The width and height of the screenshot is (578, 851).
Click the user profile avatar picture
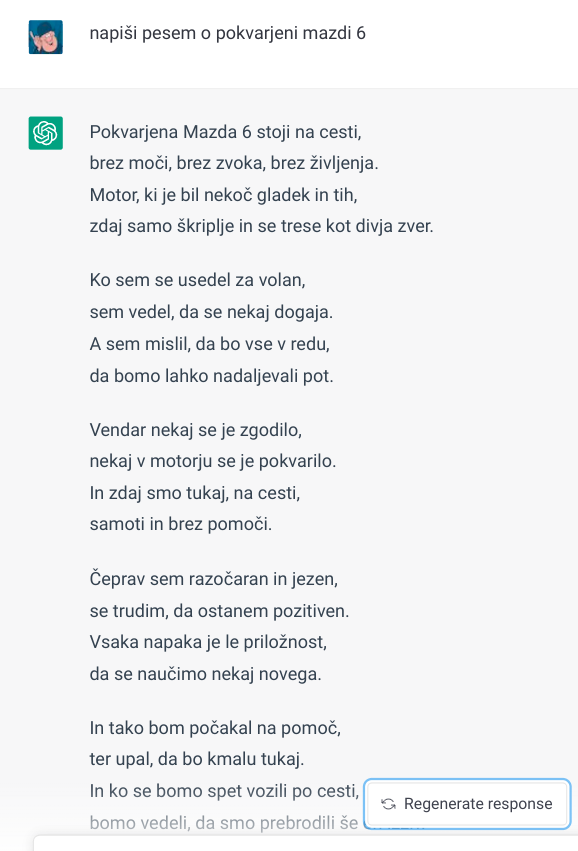click(46, 37)
